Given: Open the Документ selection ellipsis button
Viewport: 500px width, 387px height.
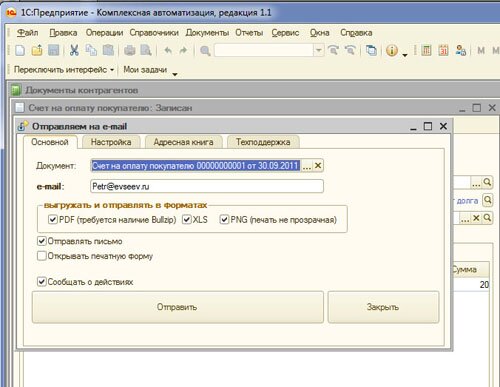Looking at the screenshot, I should pyautogui.click(x=307, y=165).
